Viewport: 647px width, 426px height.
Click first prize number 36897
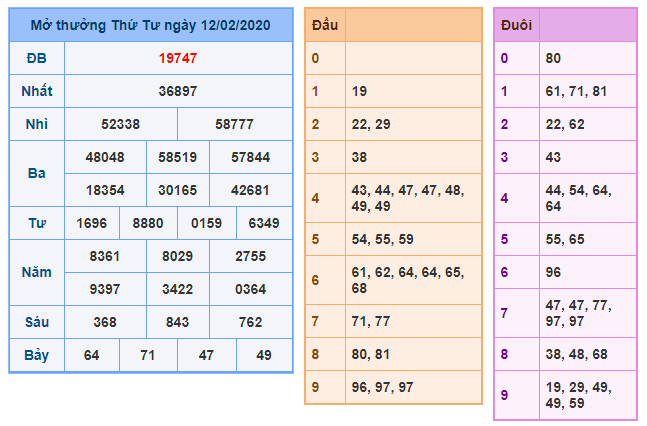(x=178, y=91)
